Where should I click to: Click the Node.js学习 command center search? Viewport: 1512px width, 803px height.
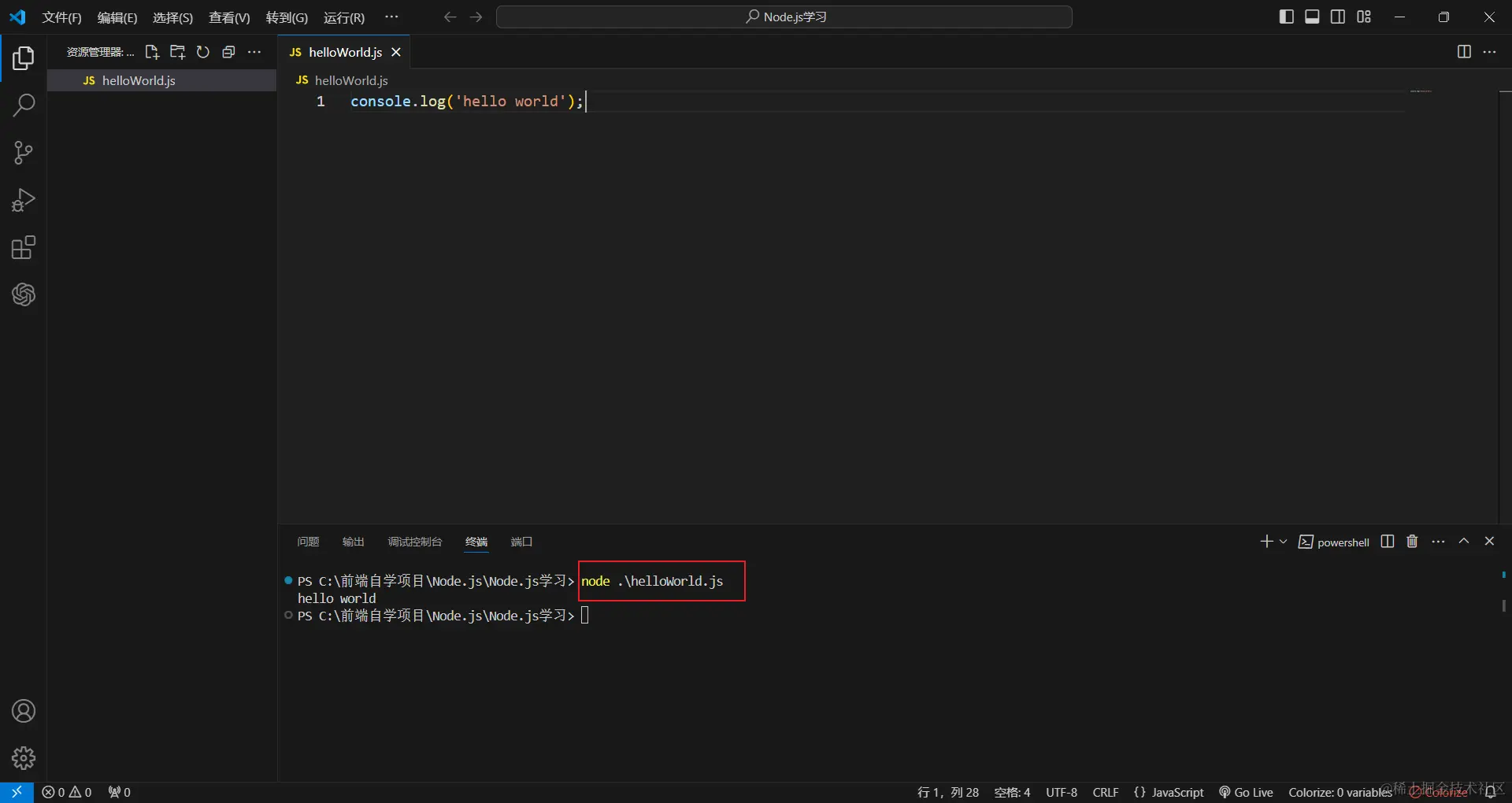(784, 17)
